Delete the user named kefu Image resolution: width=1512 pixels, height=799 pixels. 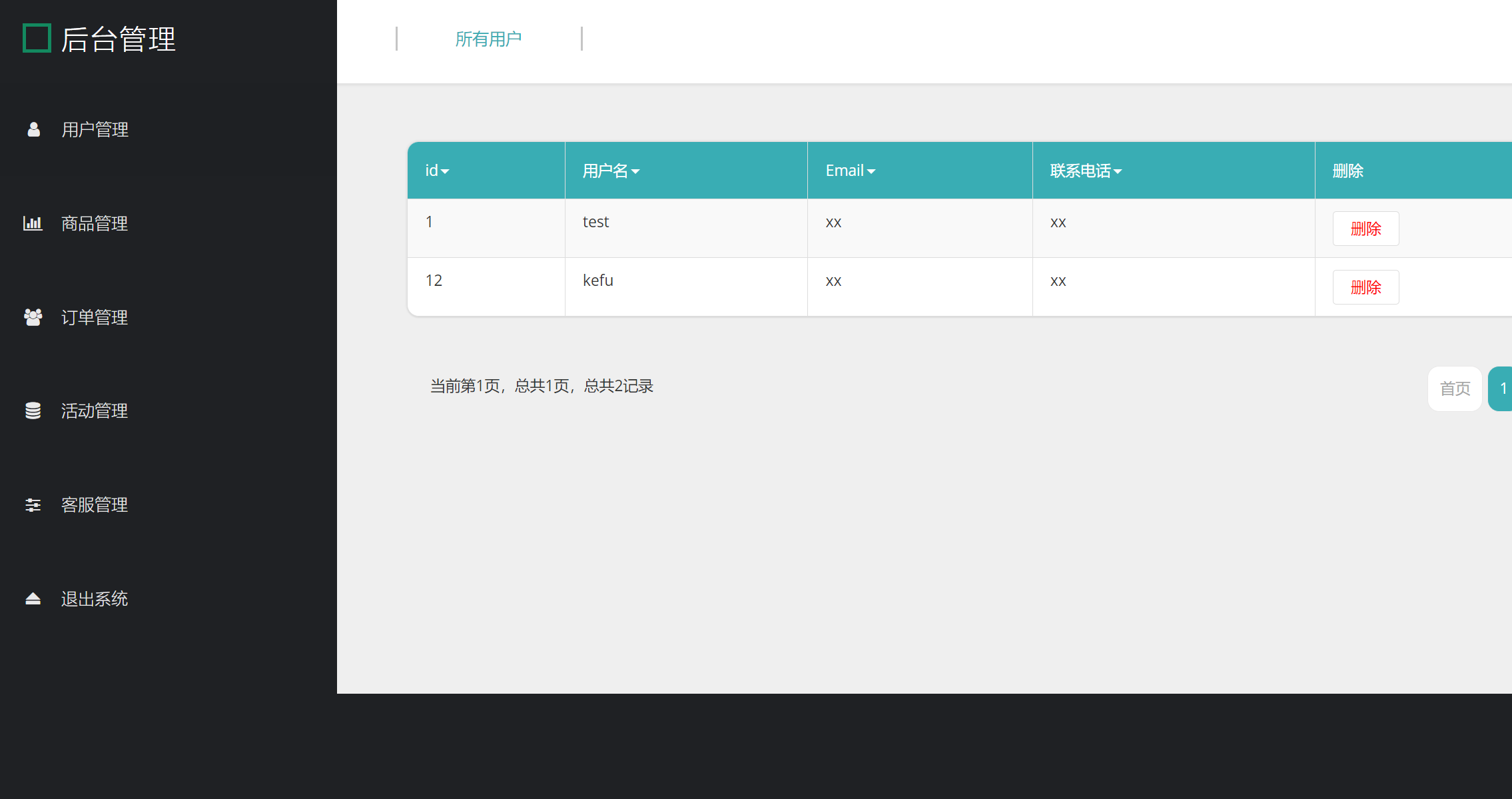coord(1365,287)
